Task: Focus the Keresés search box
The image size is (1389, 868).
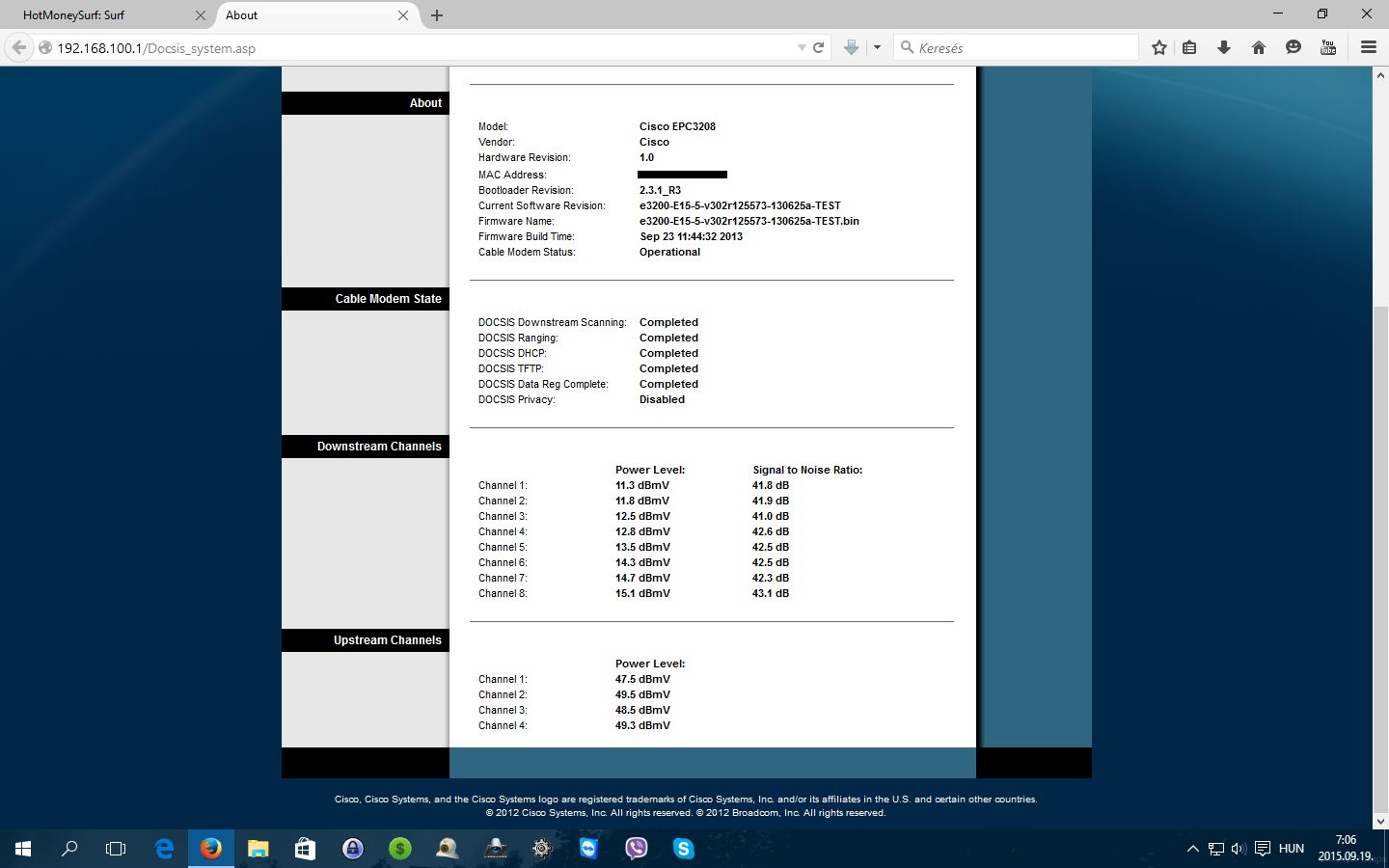Action: (1017, 47)
